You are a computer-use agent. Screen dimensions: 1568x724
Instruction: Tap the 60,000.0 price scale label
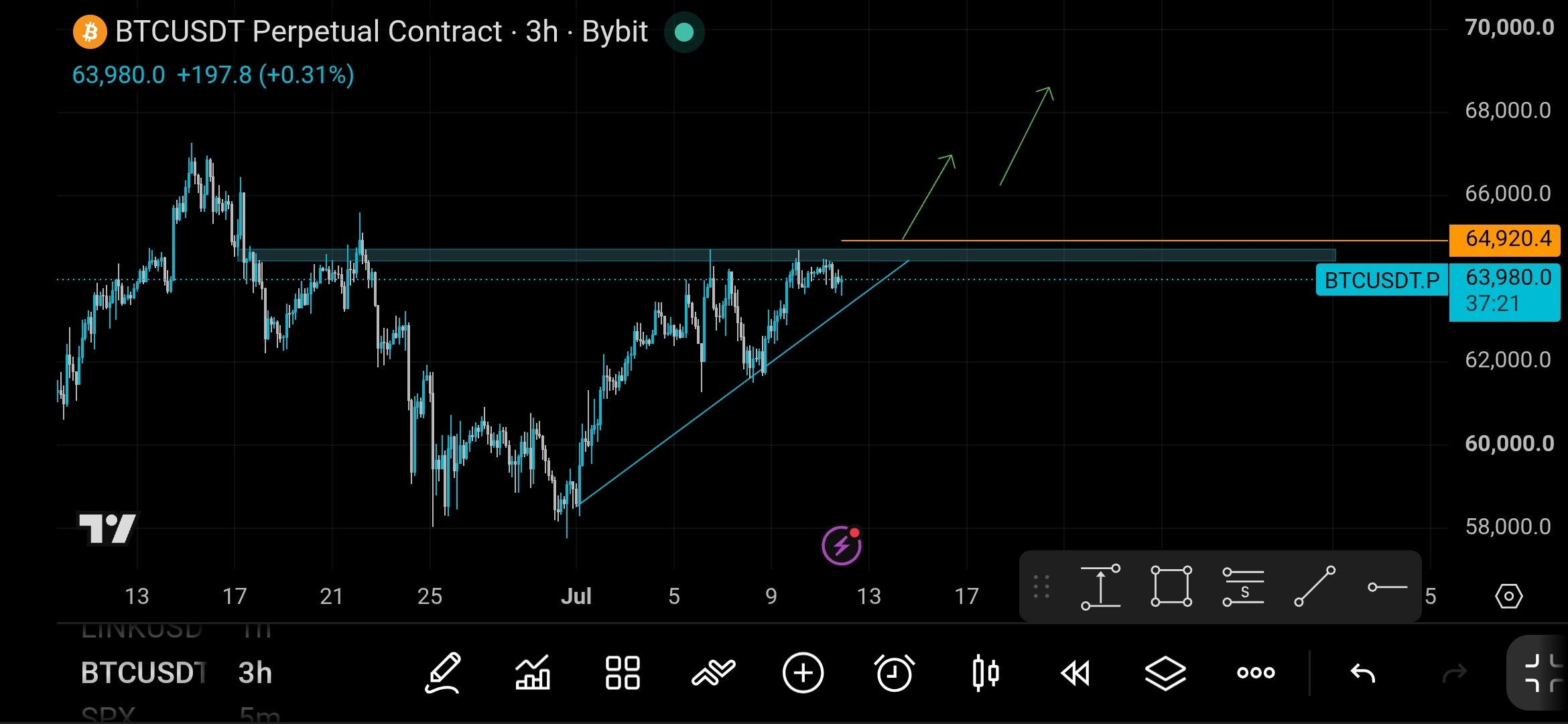pos(1508,444)
